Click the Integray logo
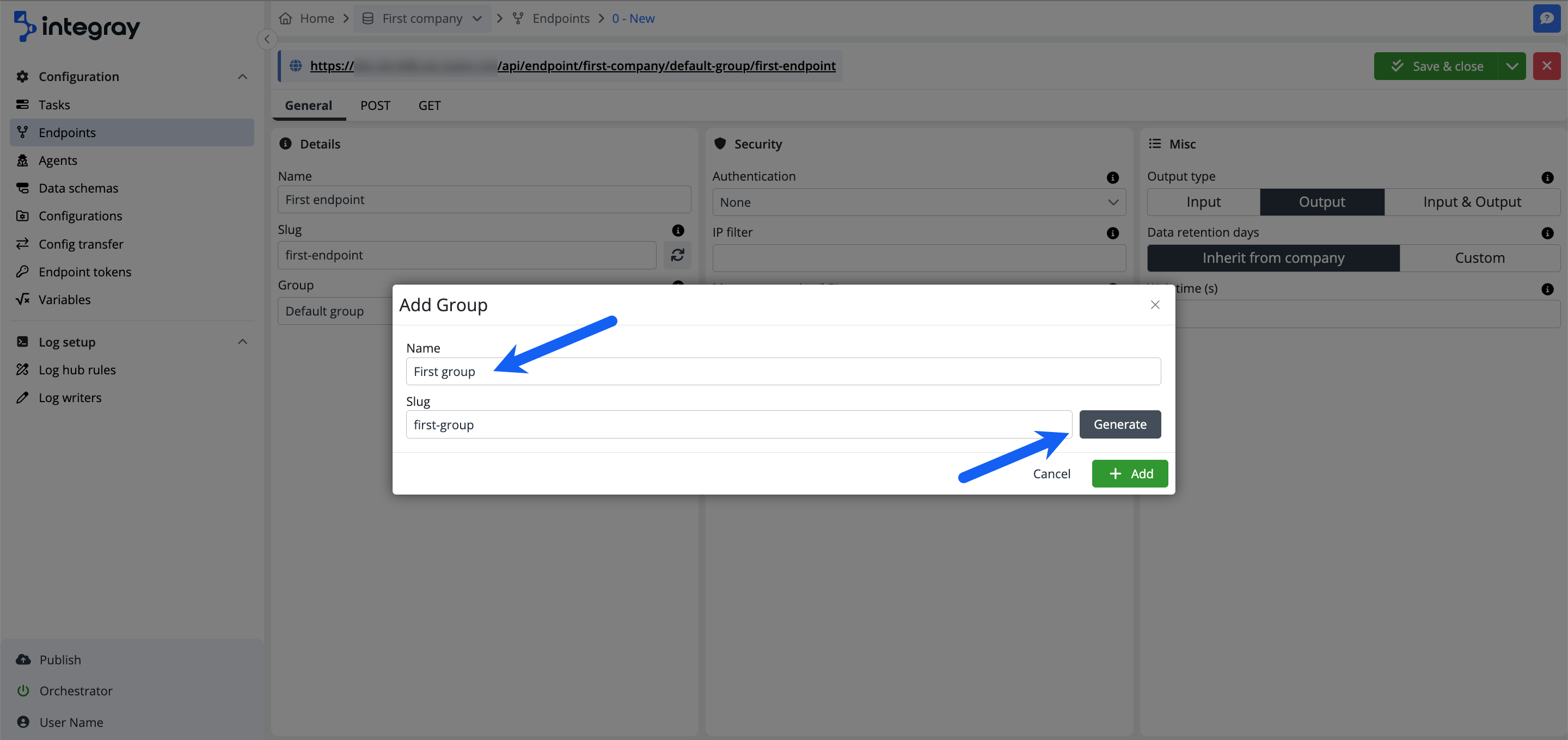Screen dimensions: 1568x740 pyautogui.click(x=76, y=26)
